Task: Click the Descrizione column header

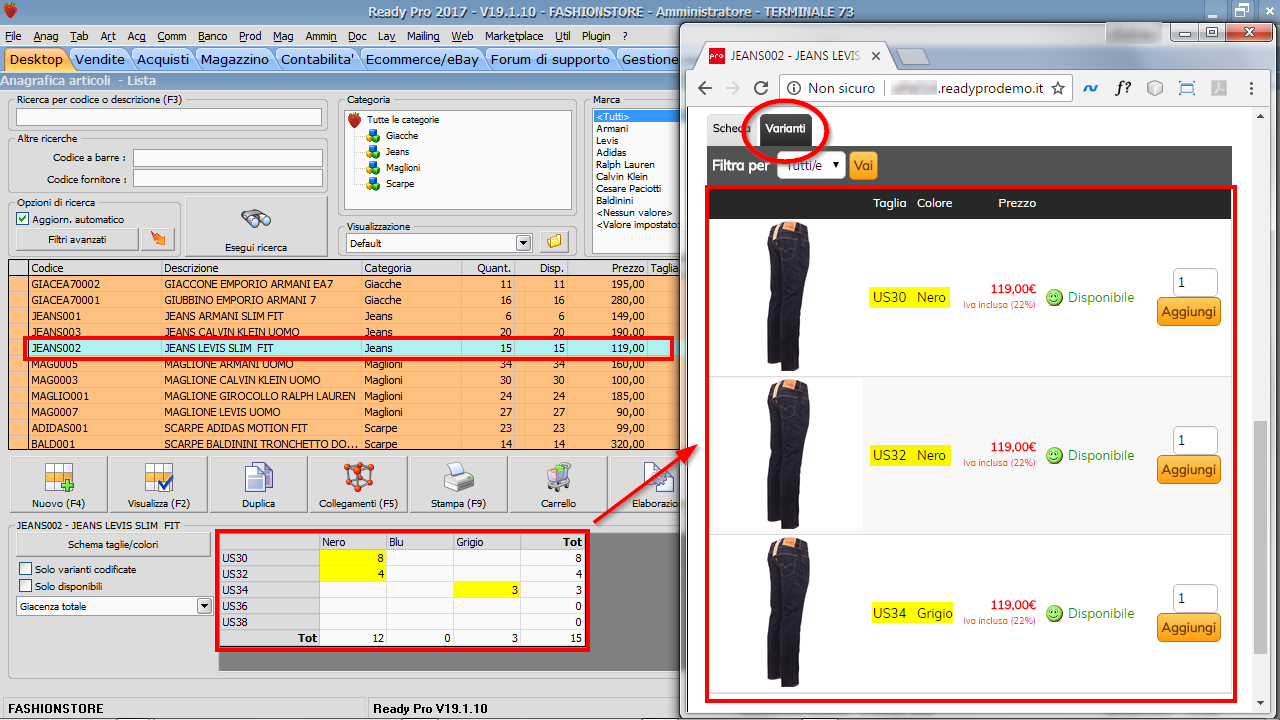Action: click(x=262, y=268)
